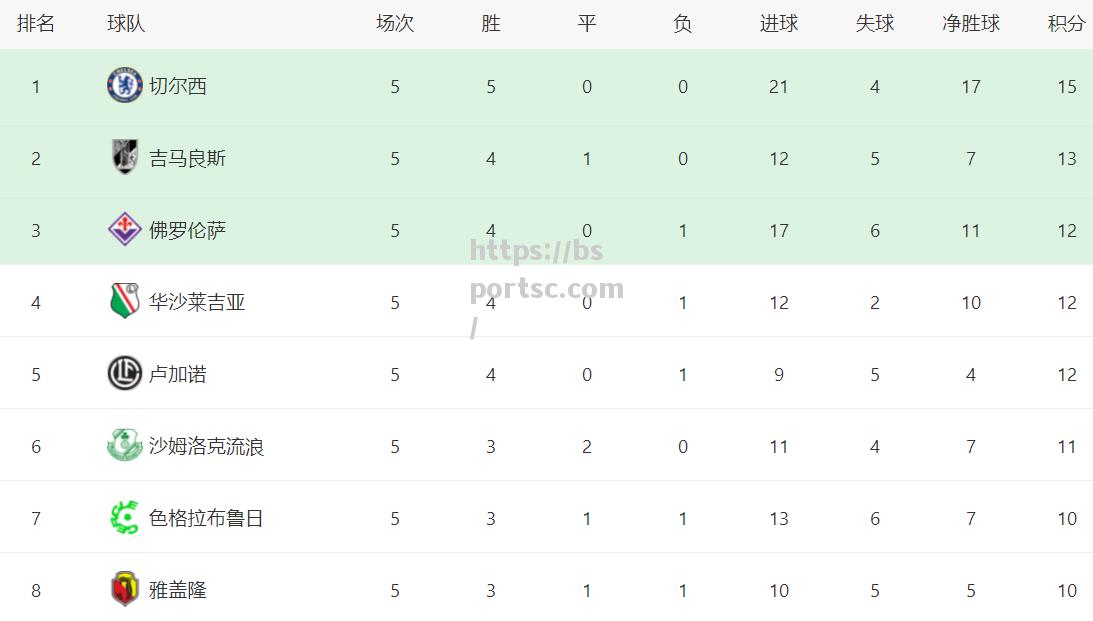
Task: Click the 净胜球 goal difference column header
Action: point(971,24)
